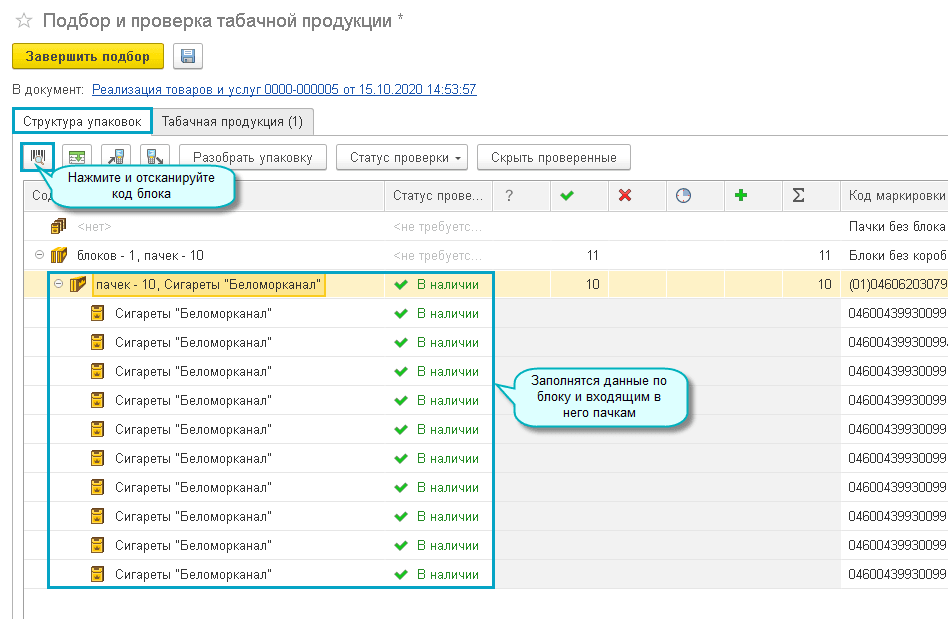Click the green table import icon
948x619 pixels.
77,157
